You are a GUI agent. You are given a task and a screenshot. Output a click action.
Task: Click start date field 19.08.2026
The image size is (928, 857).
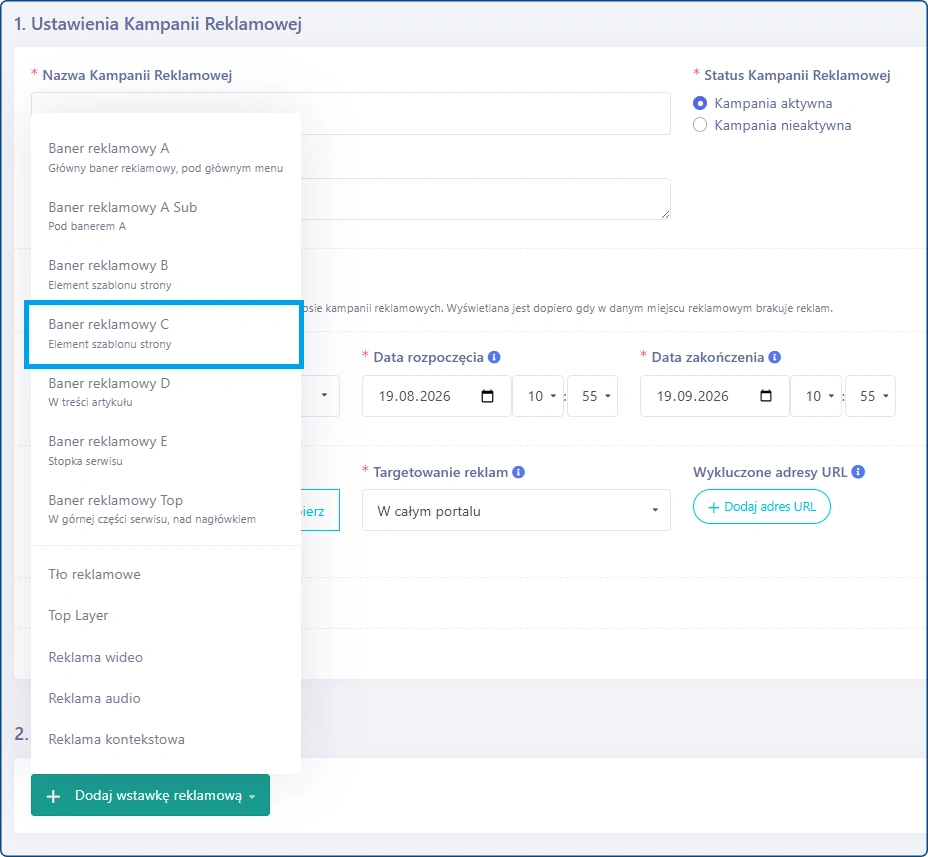(437, 396)
